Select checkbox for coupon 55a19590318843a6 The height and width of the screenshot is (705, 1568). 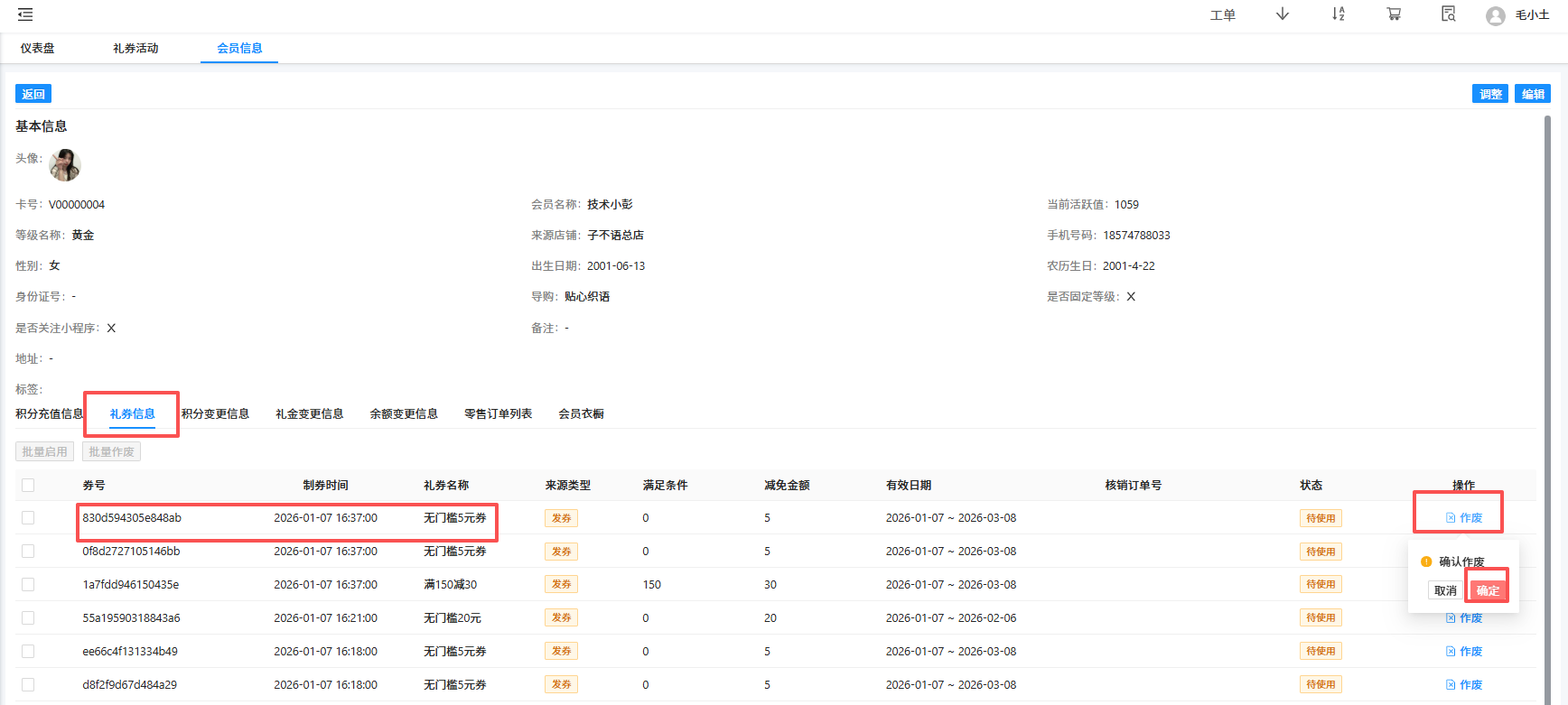coord(28,618)
